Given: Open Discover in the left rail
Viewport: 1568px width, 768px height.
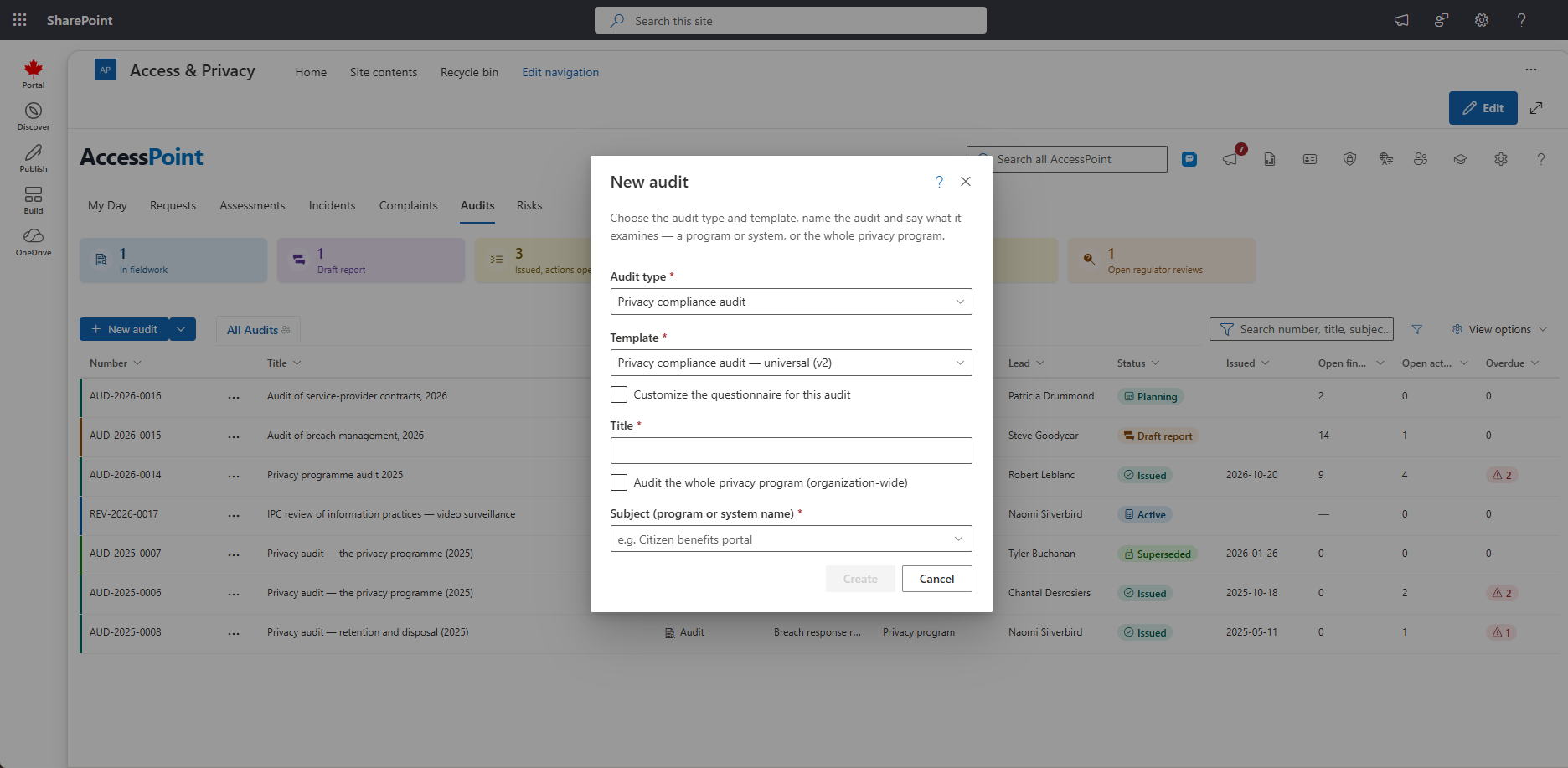Looking at the screenshot, I should pyautogui.click(x=34, y=116).
